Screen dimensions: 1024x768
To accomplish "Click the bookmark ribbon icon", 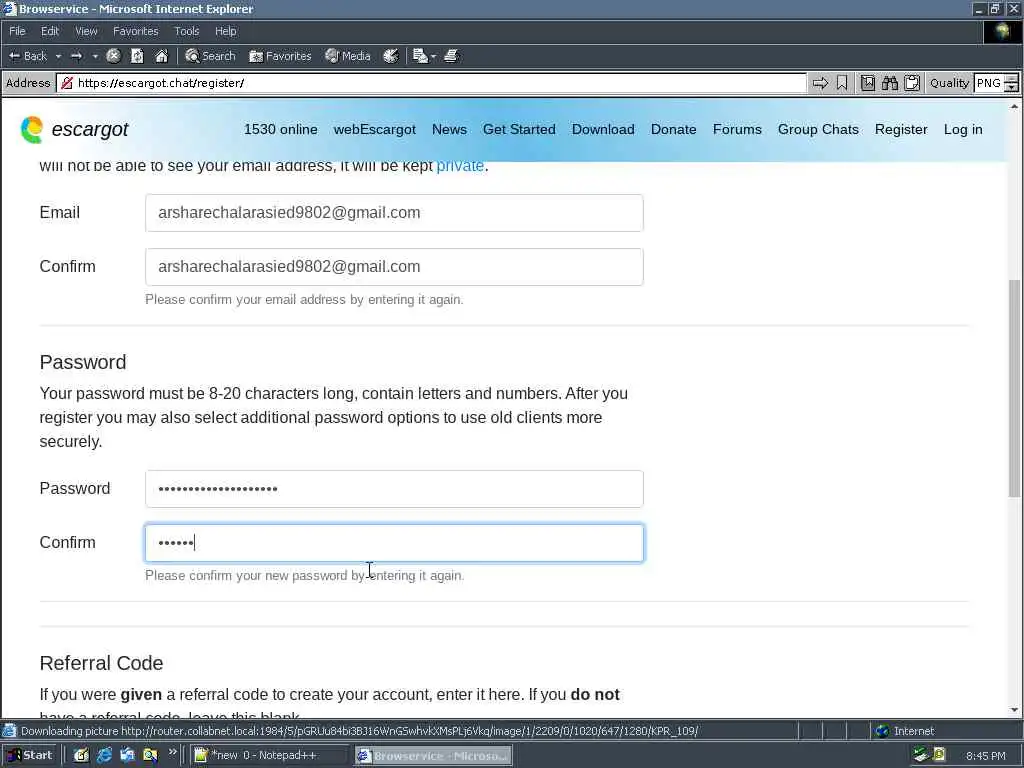I will 842,83.
